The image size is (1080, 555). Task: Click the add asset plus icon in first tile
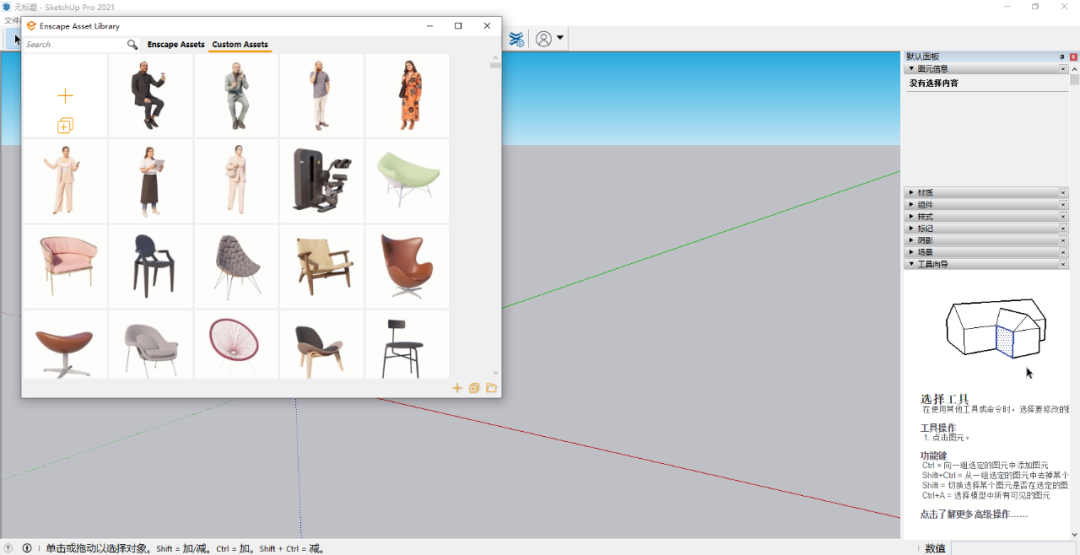tap(65, 96)
